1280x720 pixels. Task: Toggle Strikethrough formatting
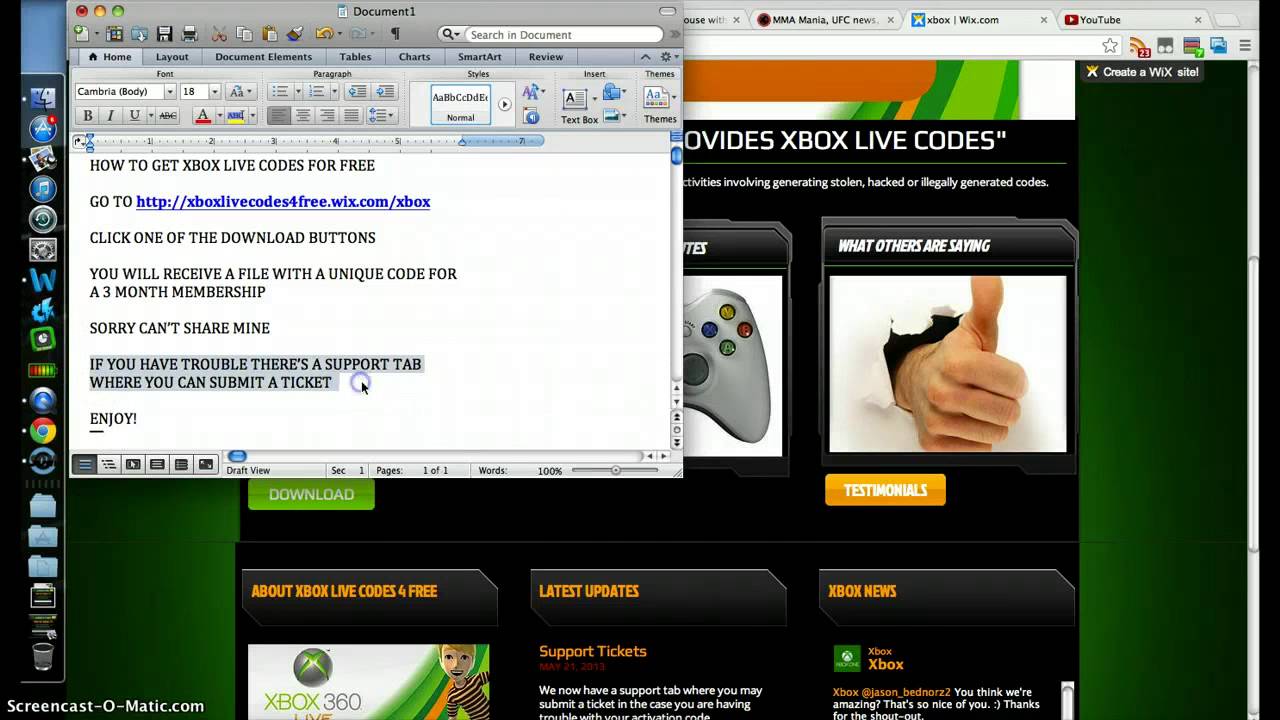168,116
